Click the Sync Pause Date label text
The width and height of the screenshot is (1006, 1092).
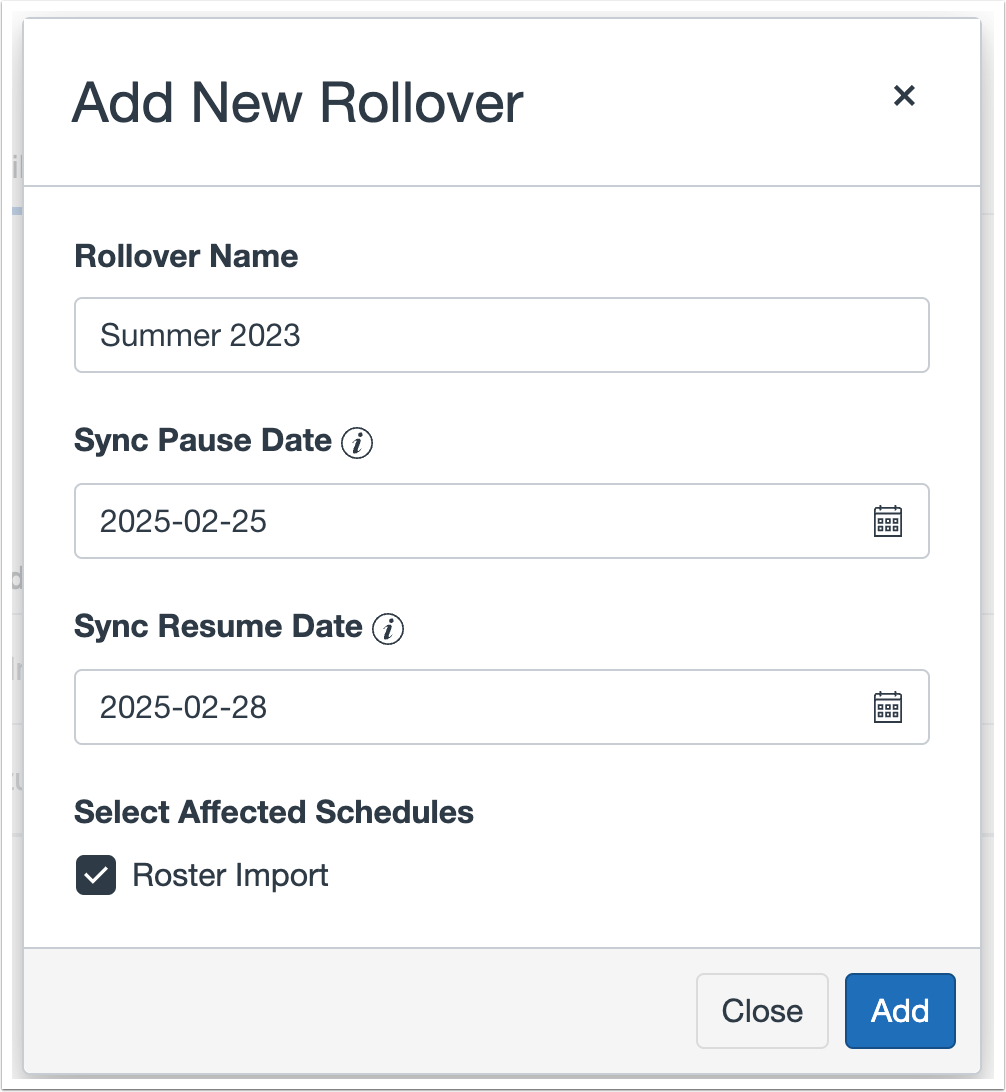tap(203, 441)
